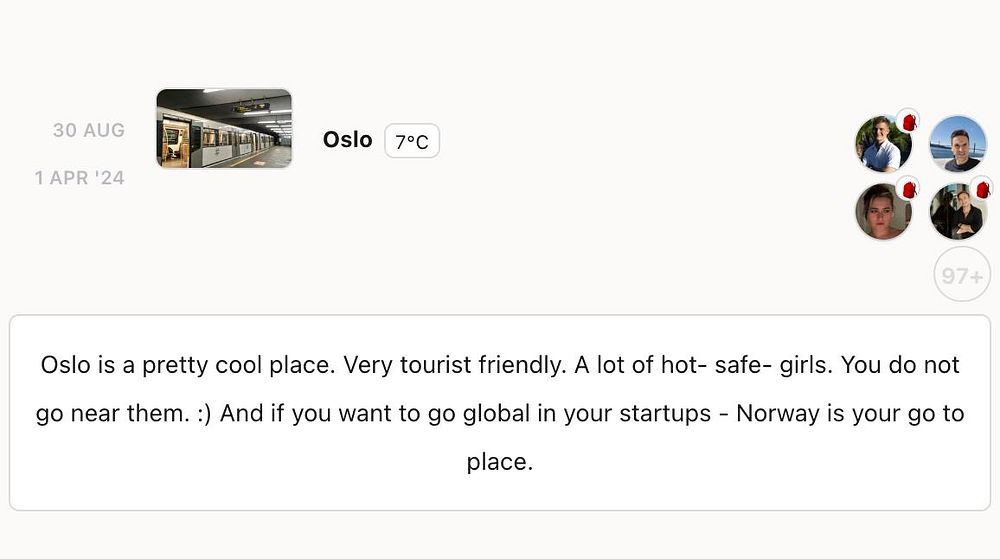Open avatar of person in black outfit
The image size is (1000, 559).
click(x=955, y=212)
